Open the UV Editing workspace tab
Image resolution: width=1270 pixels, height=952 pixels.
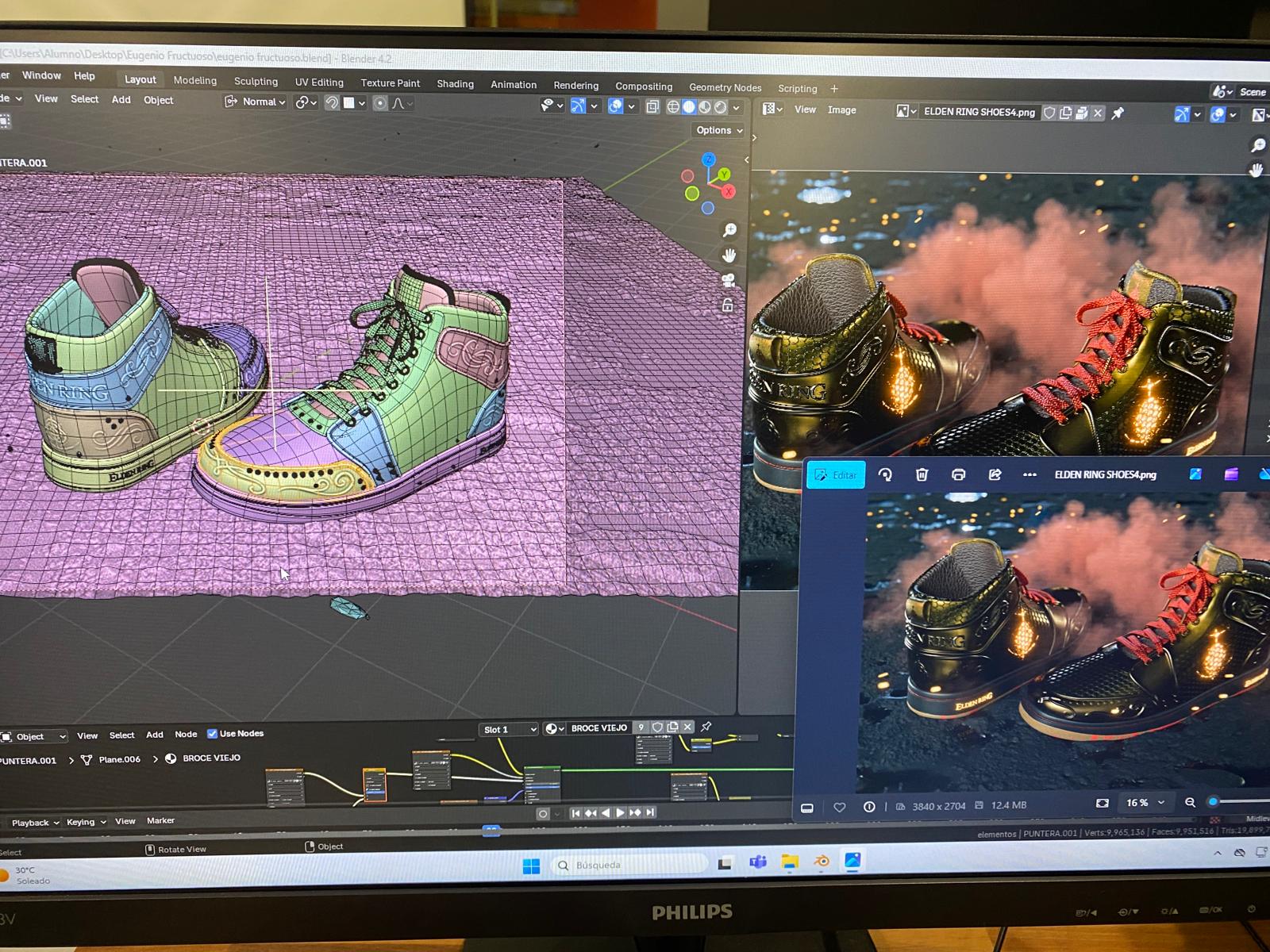[x=319, y=83]
